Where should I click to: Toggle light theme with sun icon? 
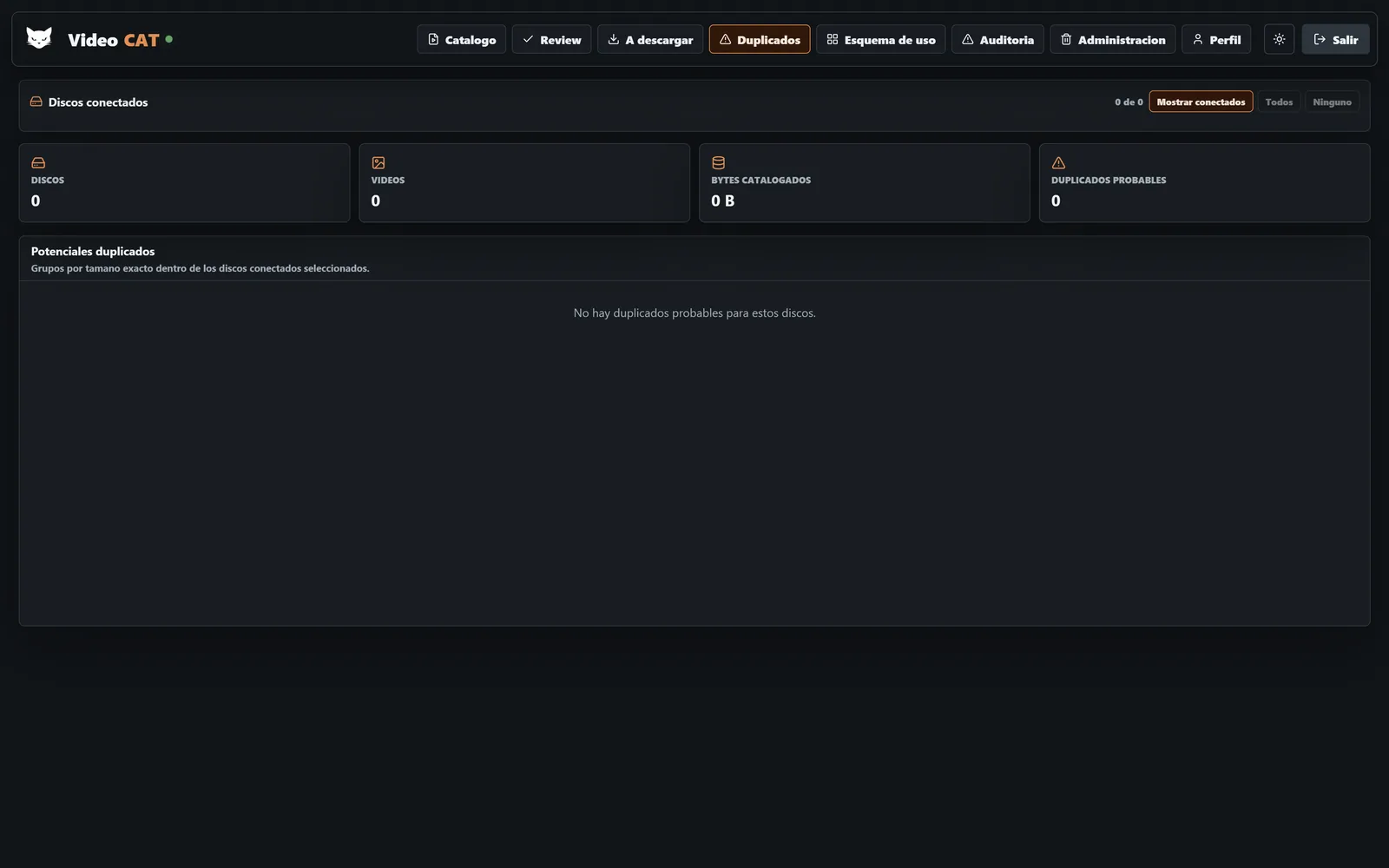[1279, 39]
